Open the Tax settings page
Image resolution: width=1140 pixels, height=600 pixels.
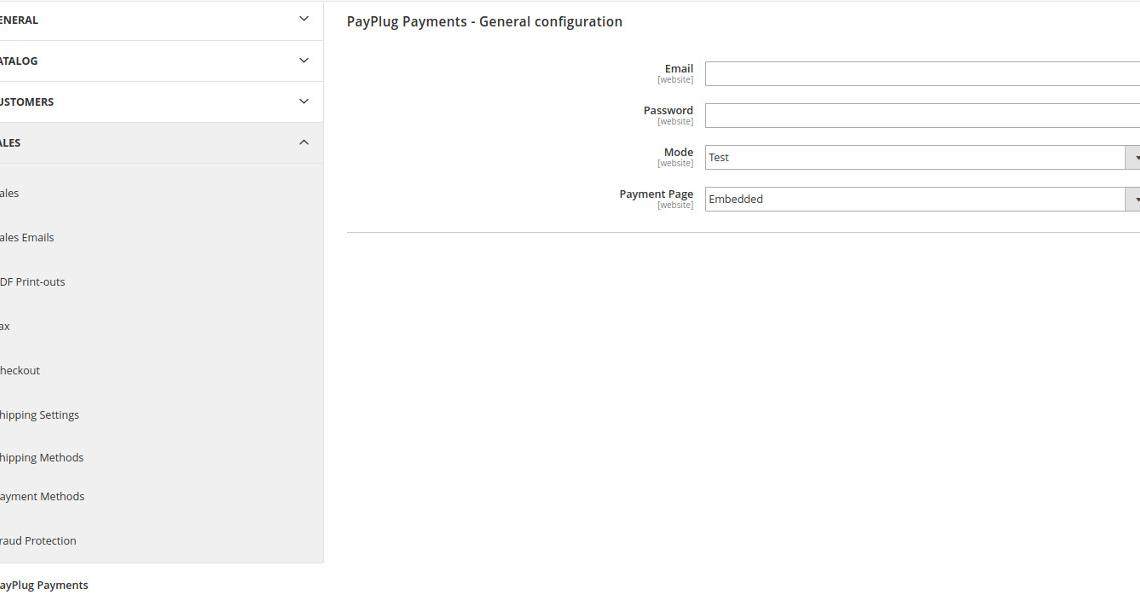pos(5,325)
